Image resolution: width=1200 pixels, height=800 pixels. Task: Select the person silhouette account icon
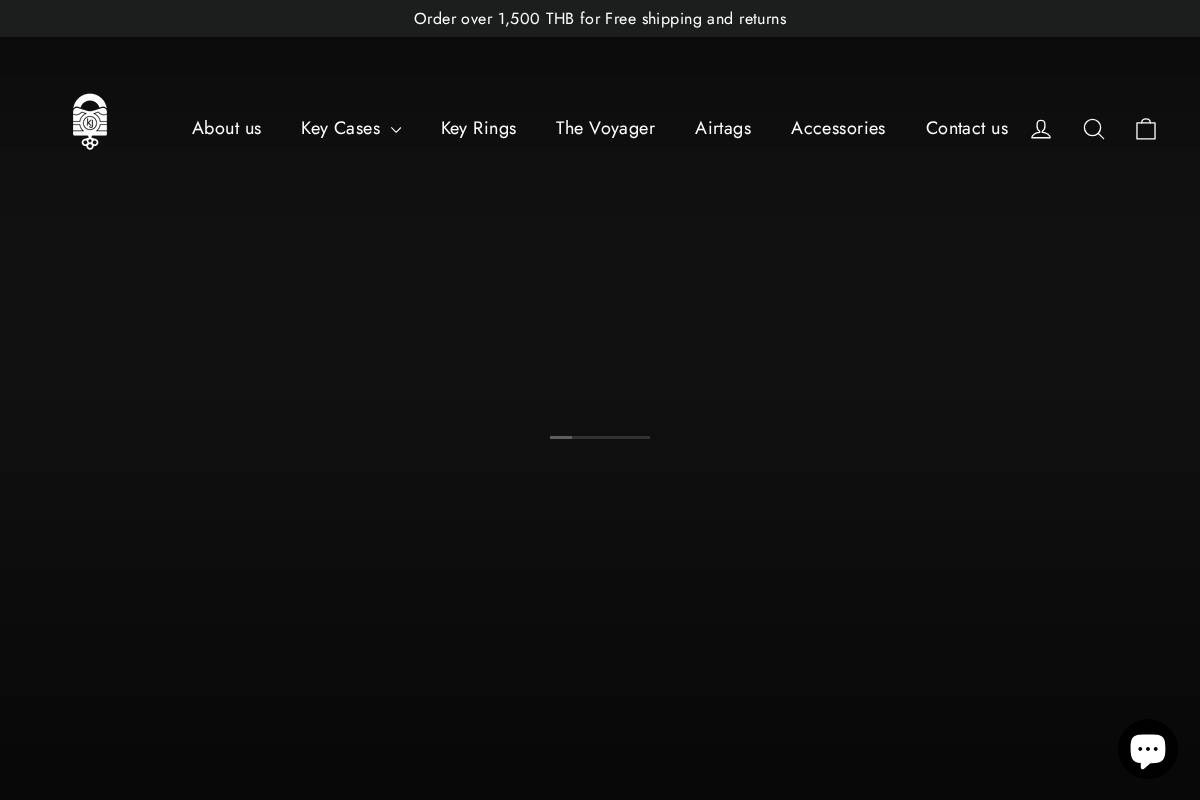coord(1041,128)
